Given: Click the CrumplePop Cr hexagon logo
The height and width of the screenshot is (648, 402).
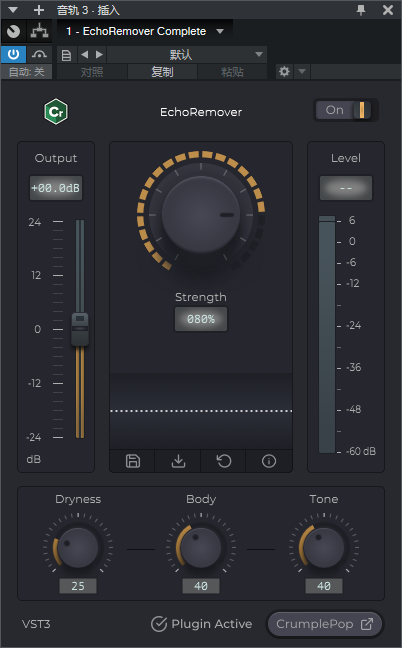Looking at the screenshot, I should pyautogui.click(x=56, y=111).
